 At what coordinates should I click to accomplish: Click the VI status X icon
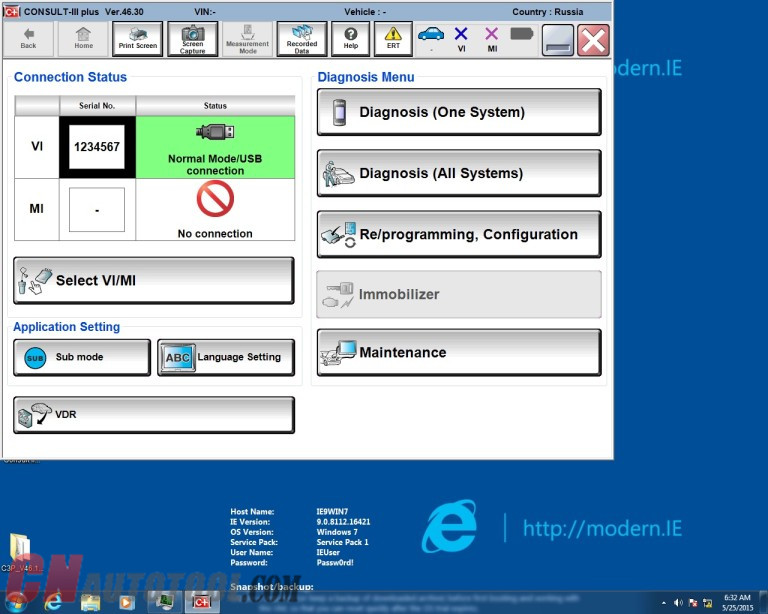click(461, 34)
